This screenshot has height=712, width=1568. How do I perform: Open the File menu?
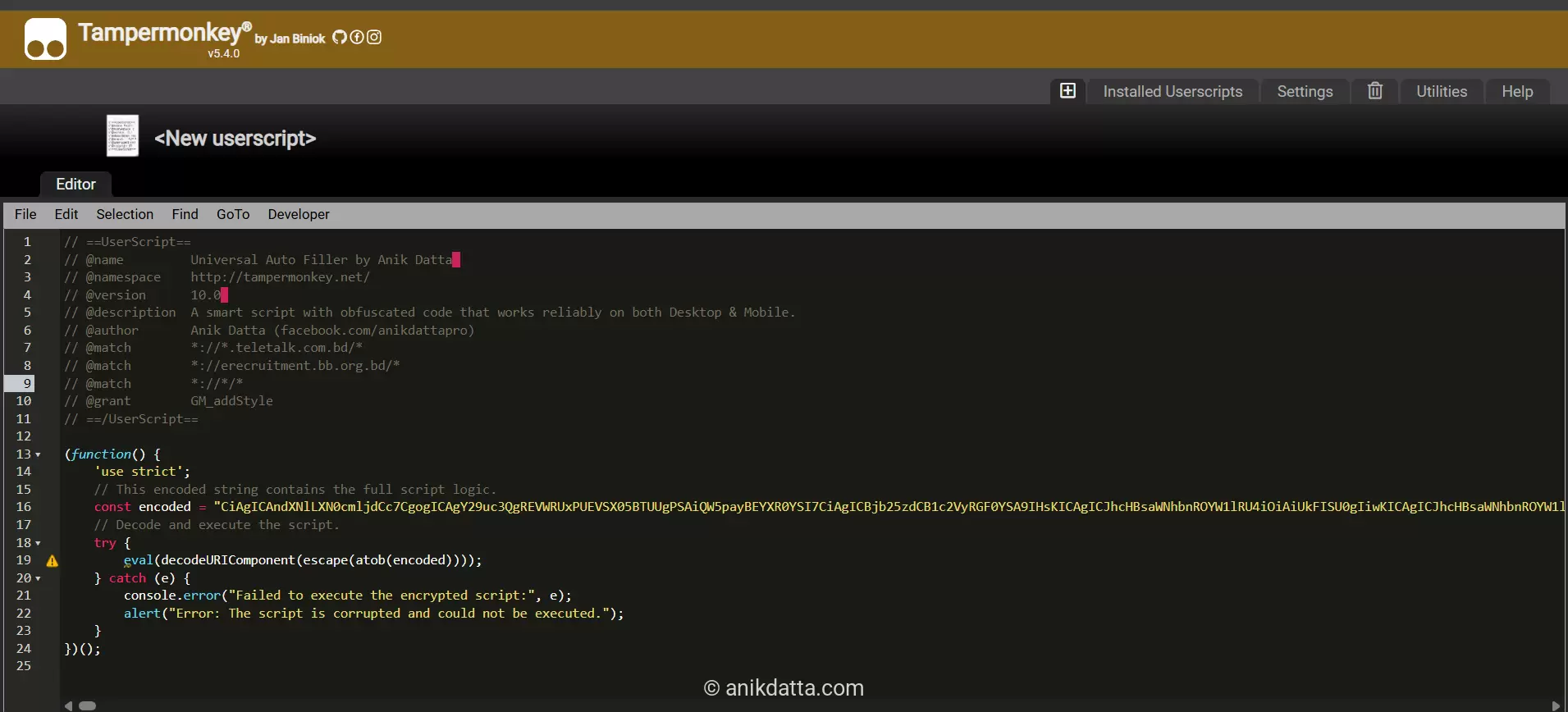coord(25,214)
